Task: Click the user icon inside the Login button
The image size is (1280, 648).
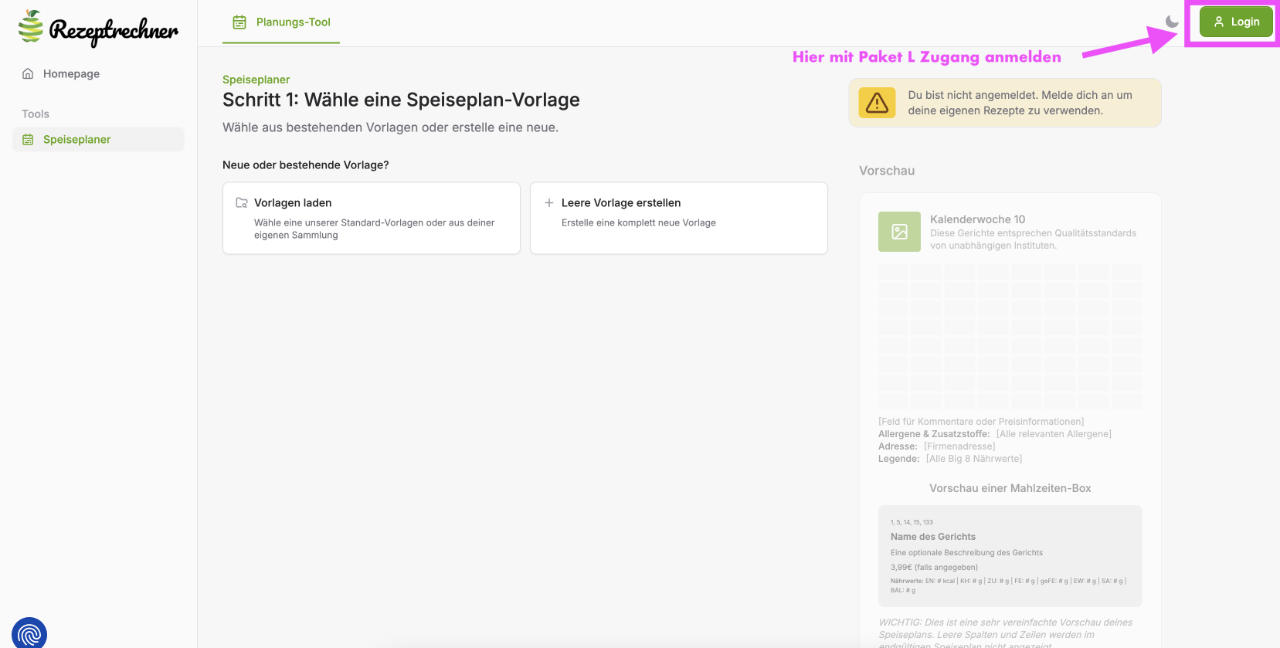Action: (x=1218, y=22)
